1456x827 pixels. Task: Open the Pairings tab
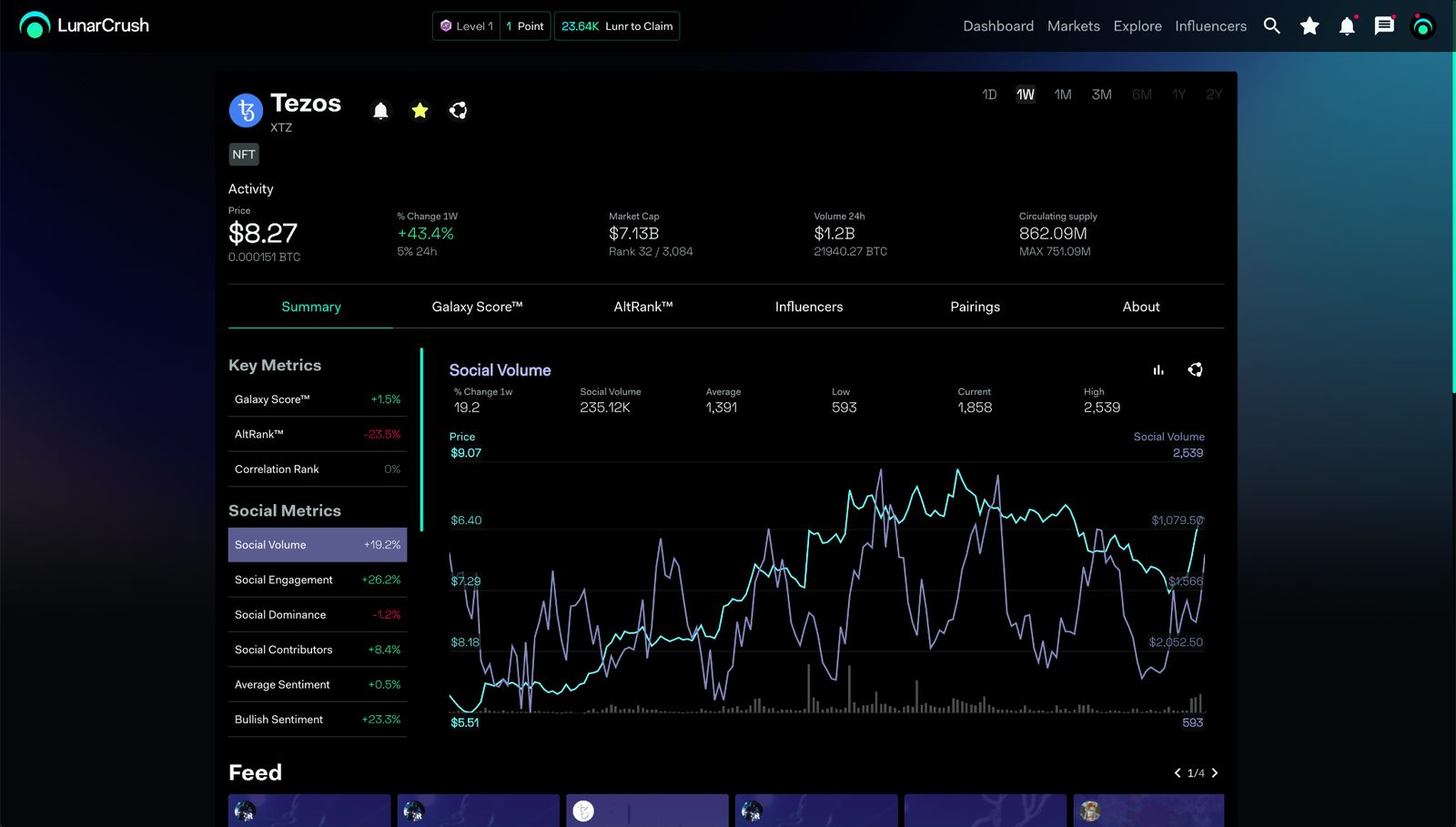click(x=976, y=307)
